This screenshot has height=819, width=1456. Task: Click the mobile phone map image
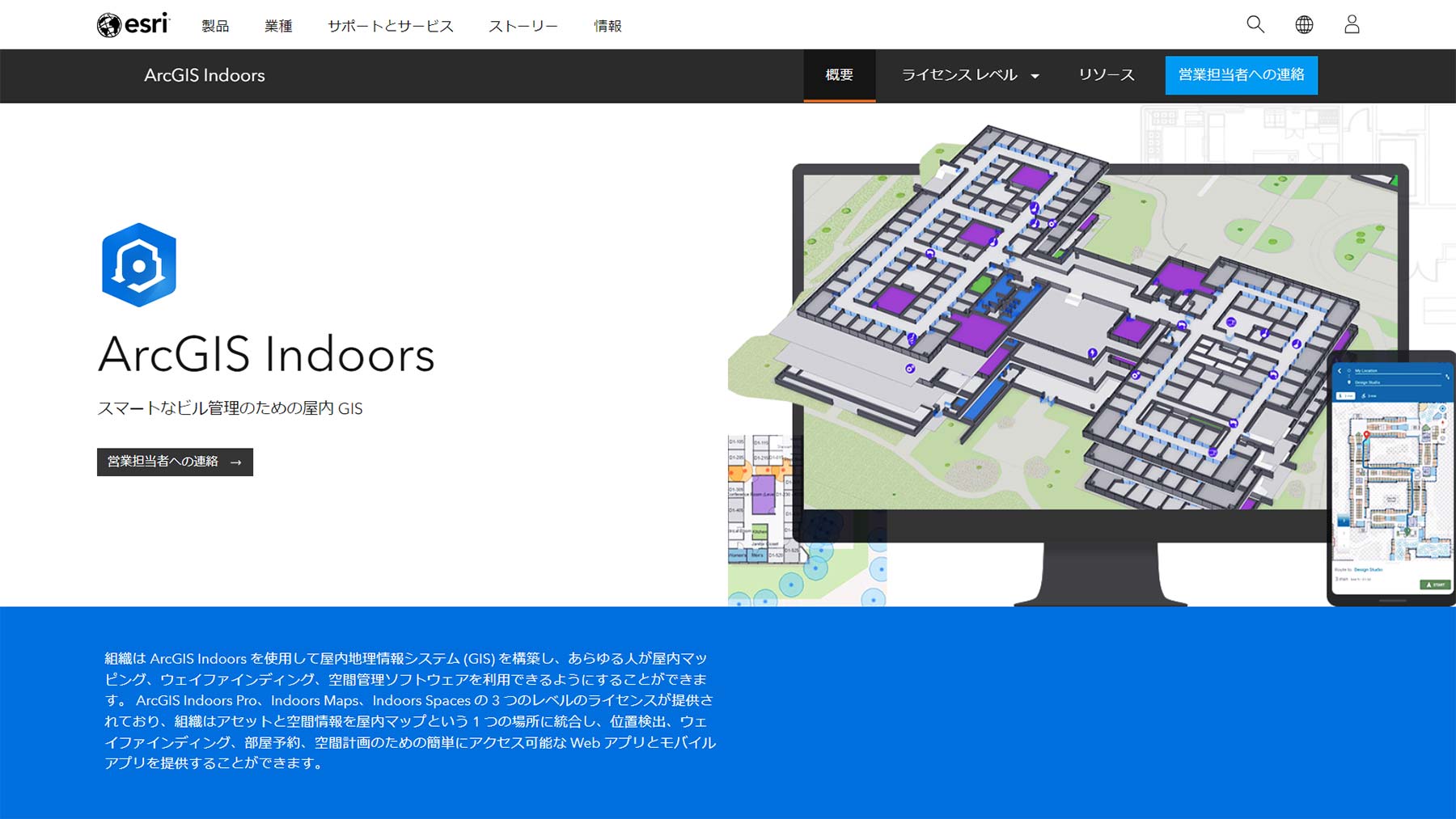point(1391,479)
